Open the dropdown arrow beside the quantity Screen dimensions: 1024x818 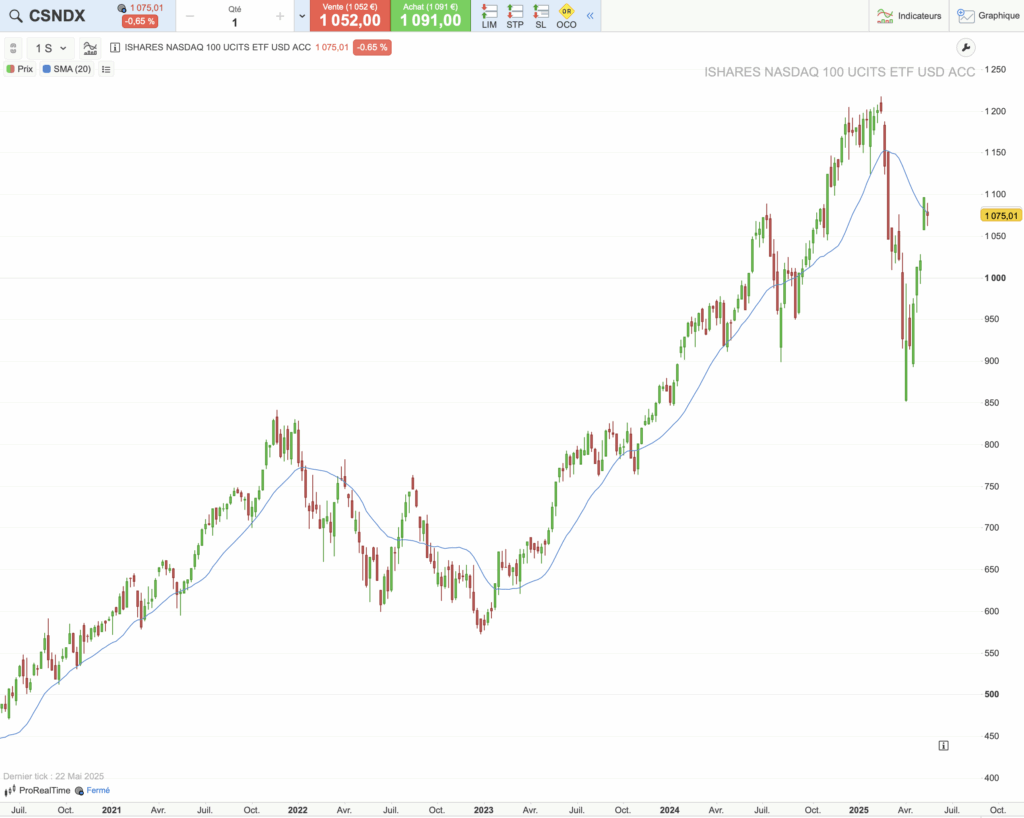(302, 16)
